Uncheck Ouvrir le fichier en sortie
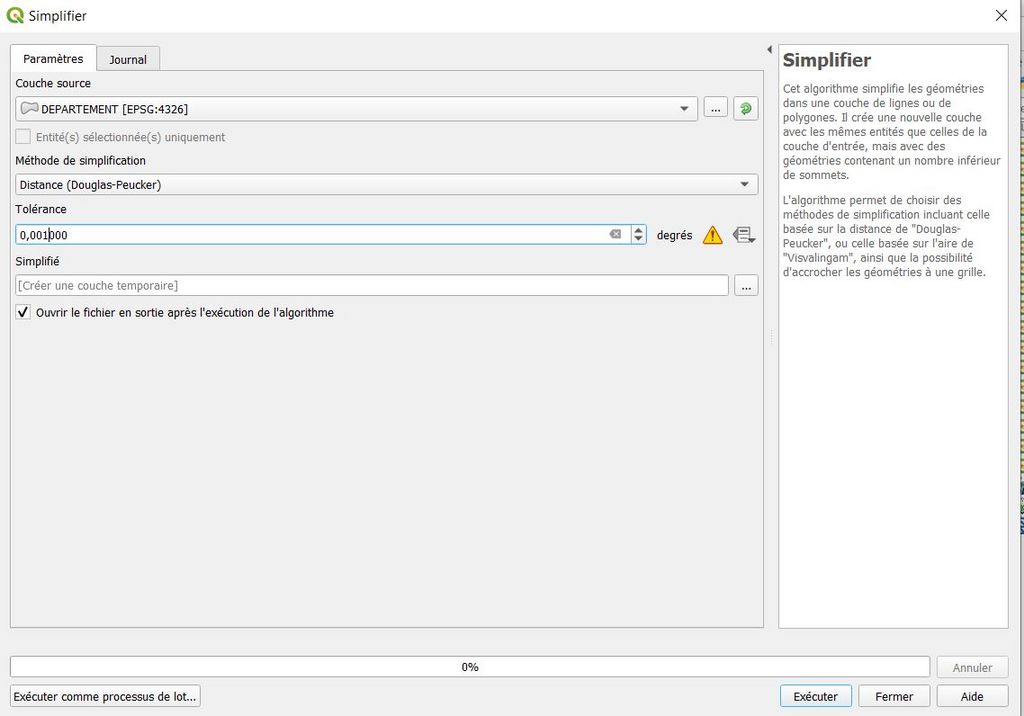1024x716 pixels. point(23,313)
